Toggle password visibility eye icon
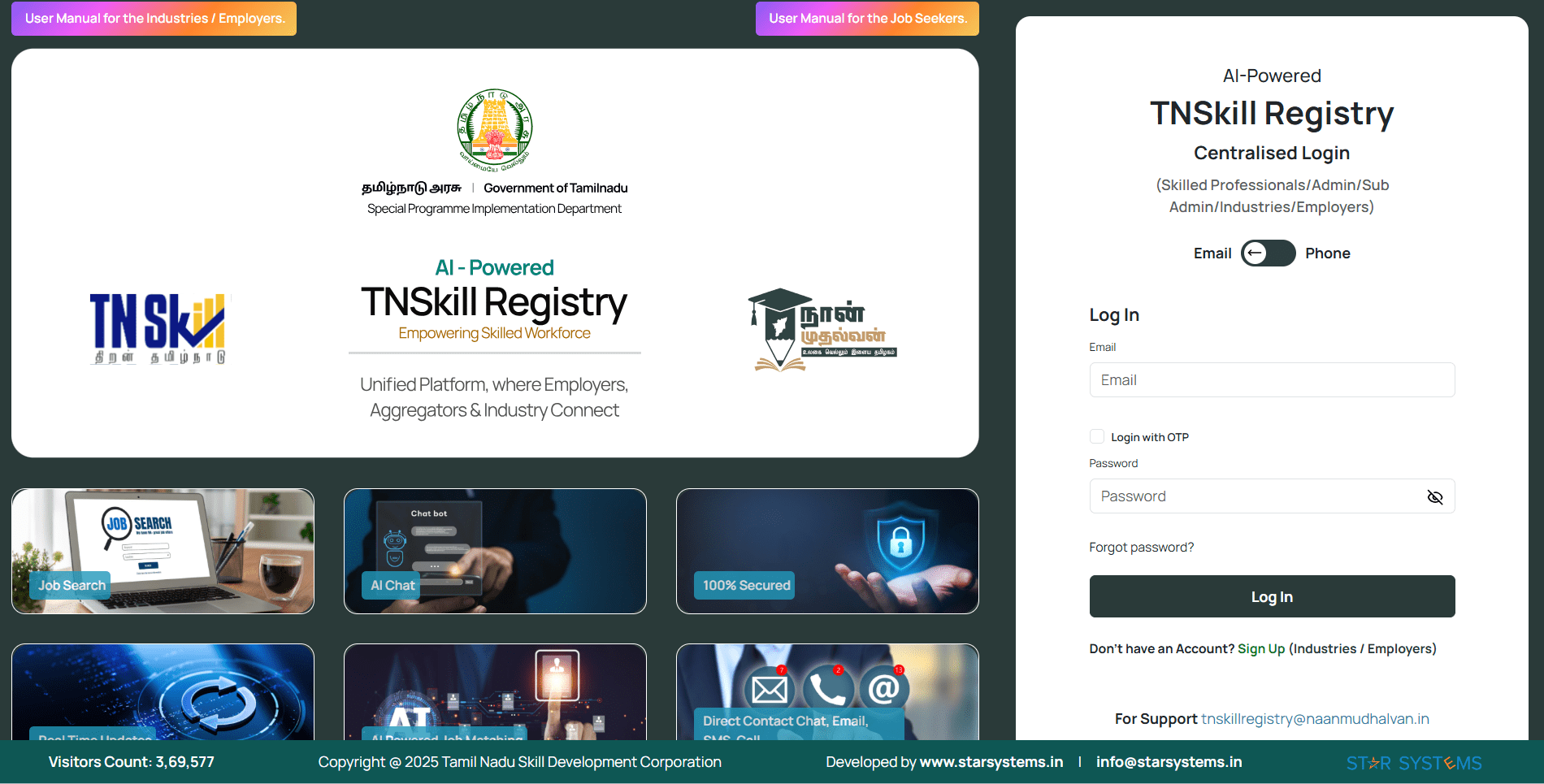This screenshot has height=784, width=1544. (1435, 496)
